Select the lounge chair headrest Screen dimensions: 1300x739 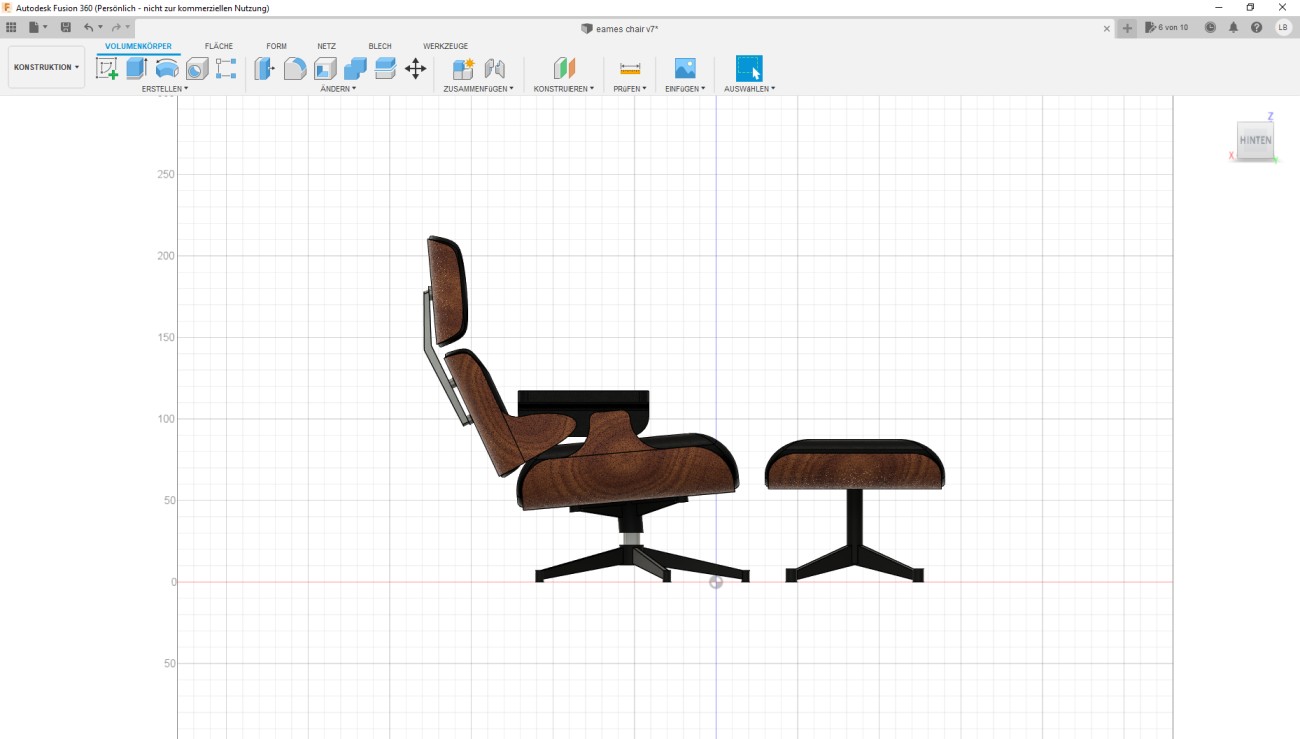[446, 290]
